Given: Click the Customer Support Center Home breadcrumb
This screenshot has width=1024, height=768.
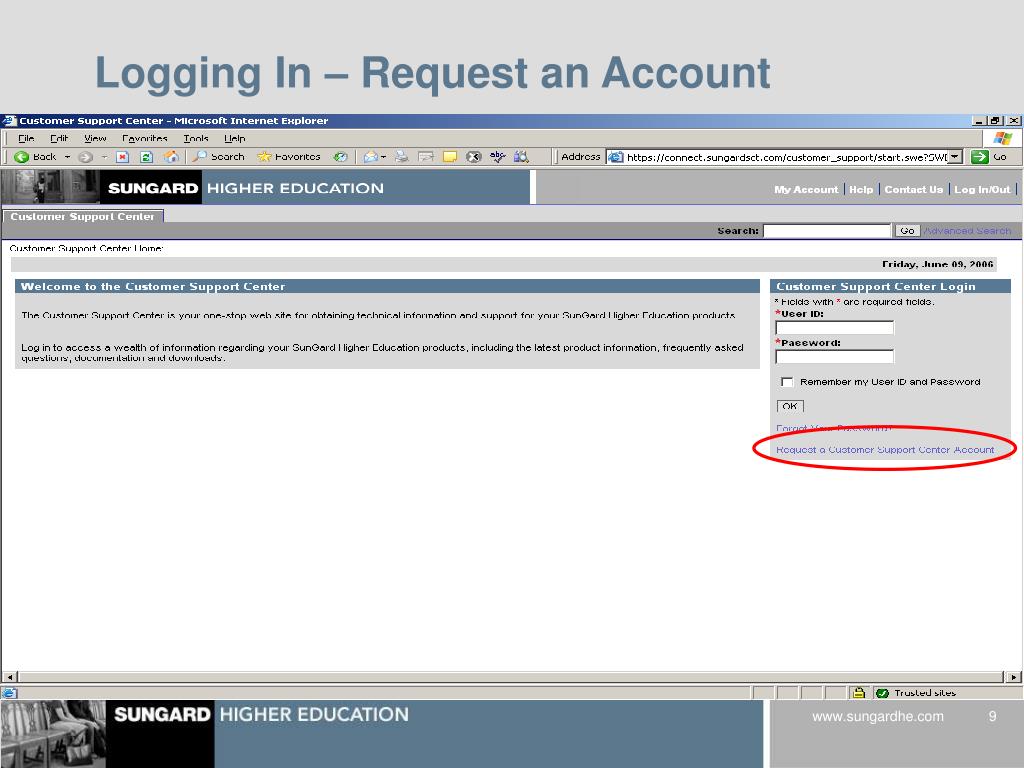Looking at the screenshot, I should coord(86,248).
